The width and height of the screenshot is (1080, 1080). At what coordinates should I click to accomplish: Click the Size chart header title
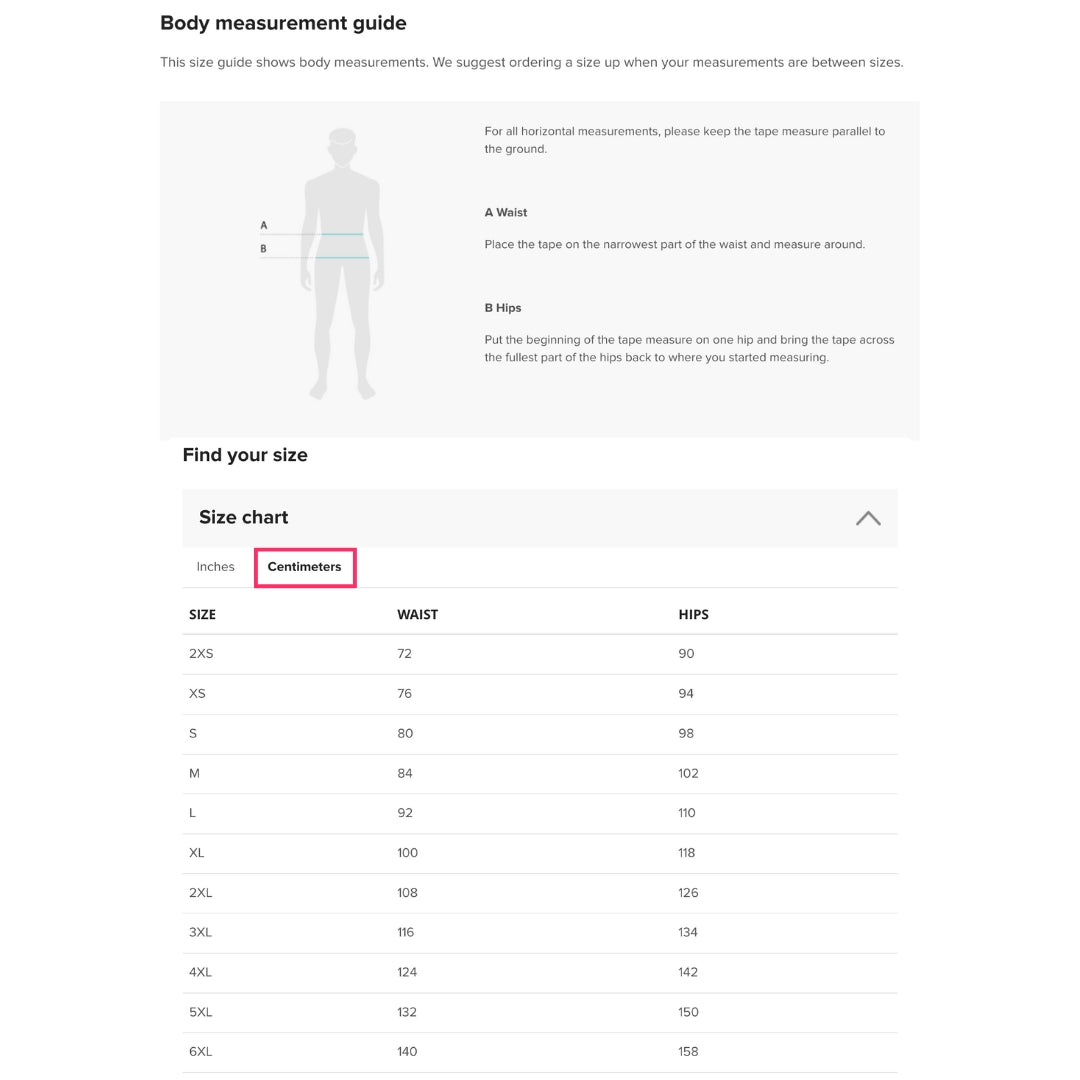(x=243, y=517)
